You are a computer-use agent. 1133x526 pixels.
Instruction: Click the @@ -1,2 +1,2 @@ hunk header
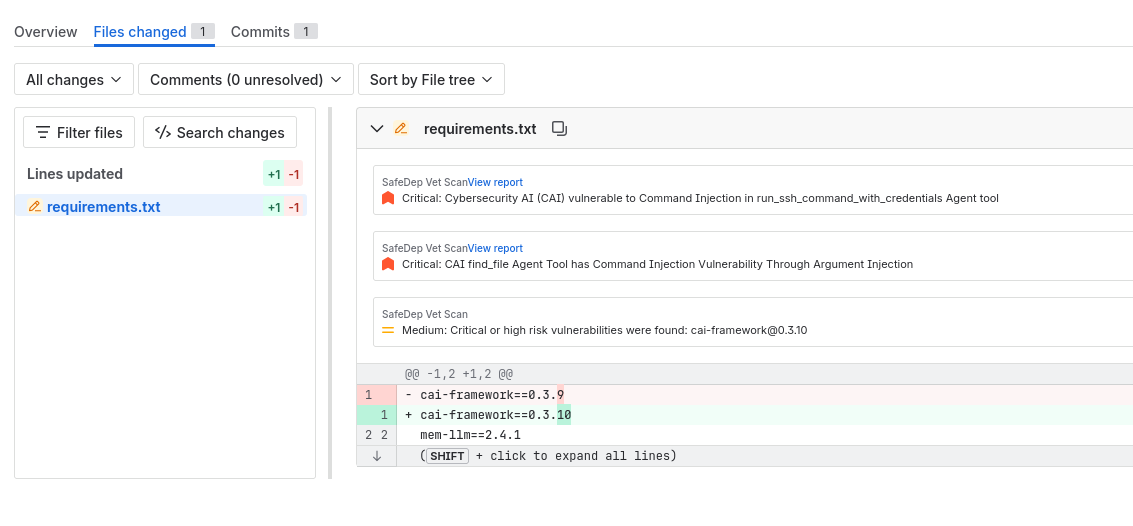pyautogui.click(x=459, y=374)
